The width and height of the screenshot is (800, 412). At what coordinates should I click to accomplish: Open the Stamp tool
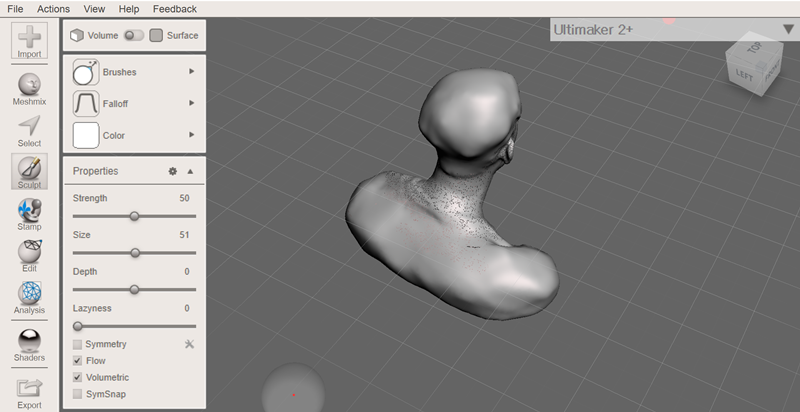30,214
